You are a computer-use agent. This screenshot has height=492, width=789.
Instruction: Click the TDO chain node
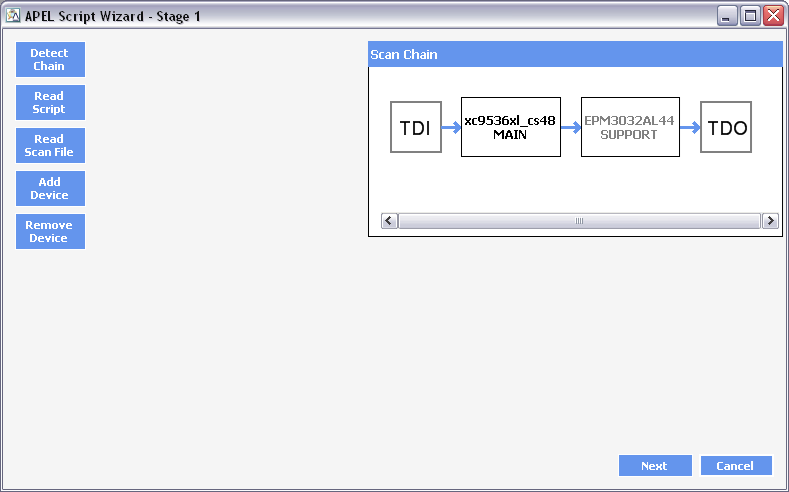click(x=726, y=127)
